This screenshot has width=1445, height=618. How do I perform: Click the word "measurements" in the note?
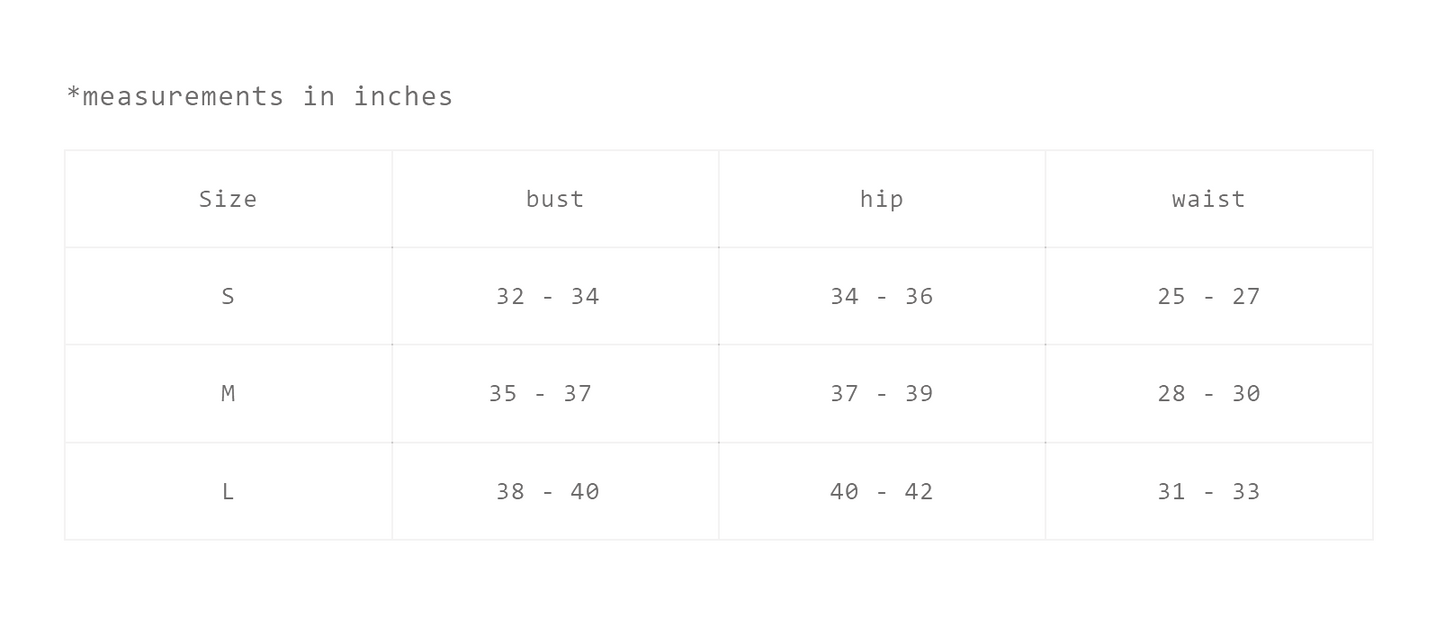pyautogui.click(x=183, y=97)
